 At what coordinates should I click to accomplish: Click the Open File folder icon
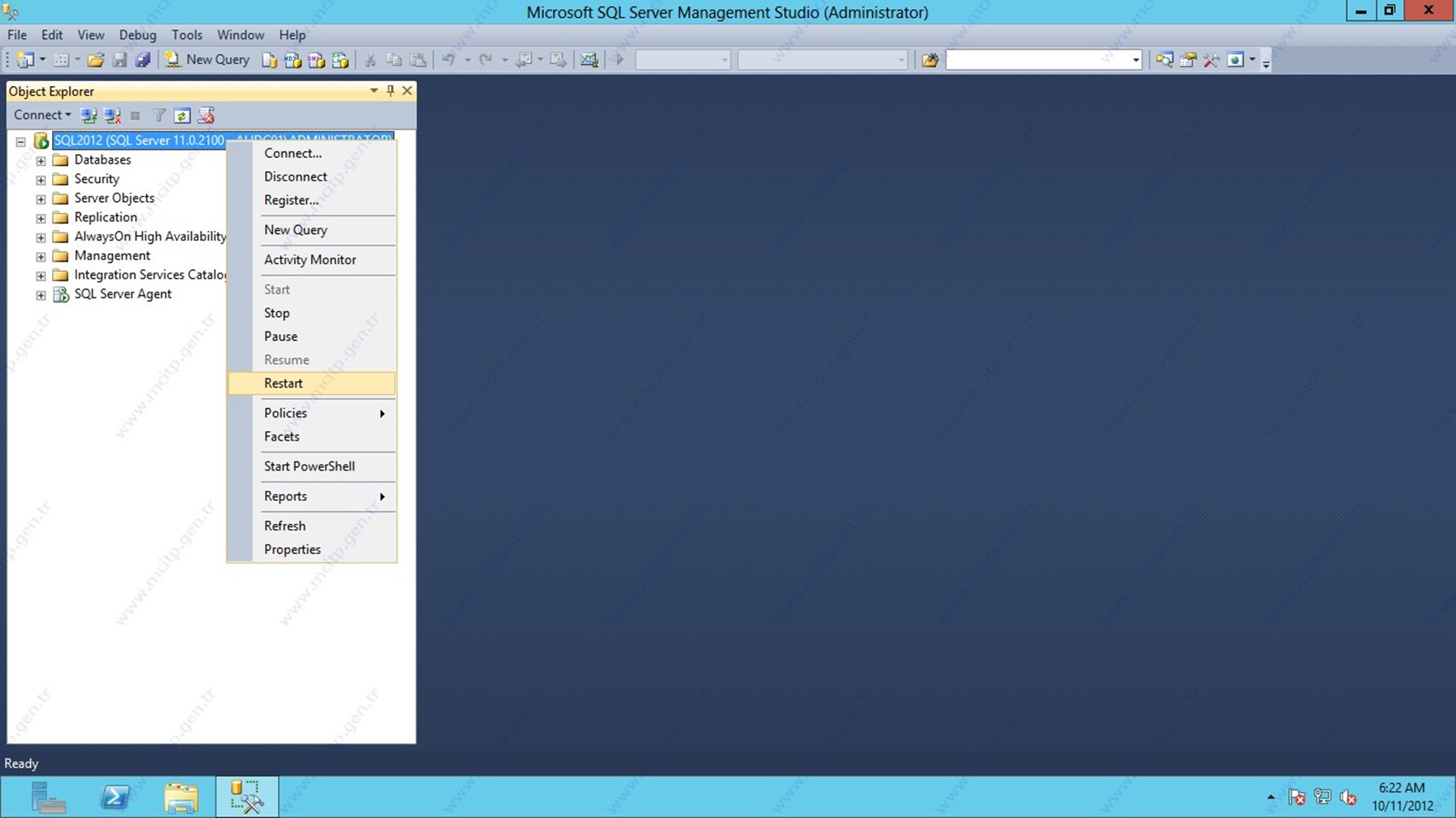click(95, 60)
